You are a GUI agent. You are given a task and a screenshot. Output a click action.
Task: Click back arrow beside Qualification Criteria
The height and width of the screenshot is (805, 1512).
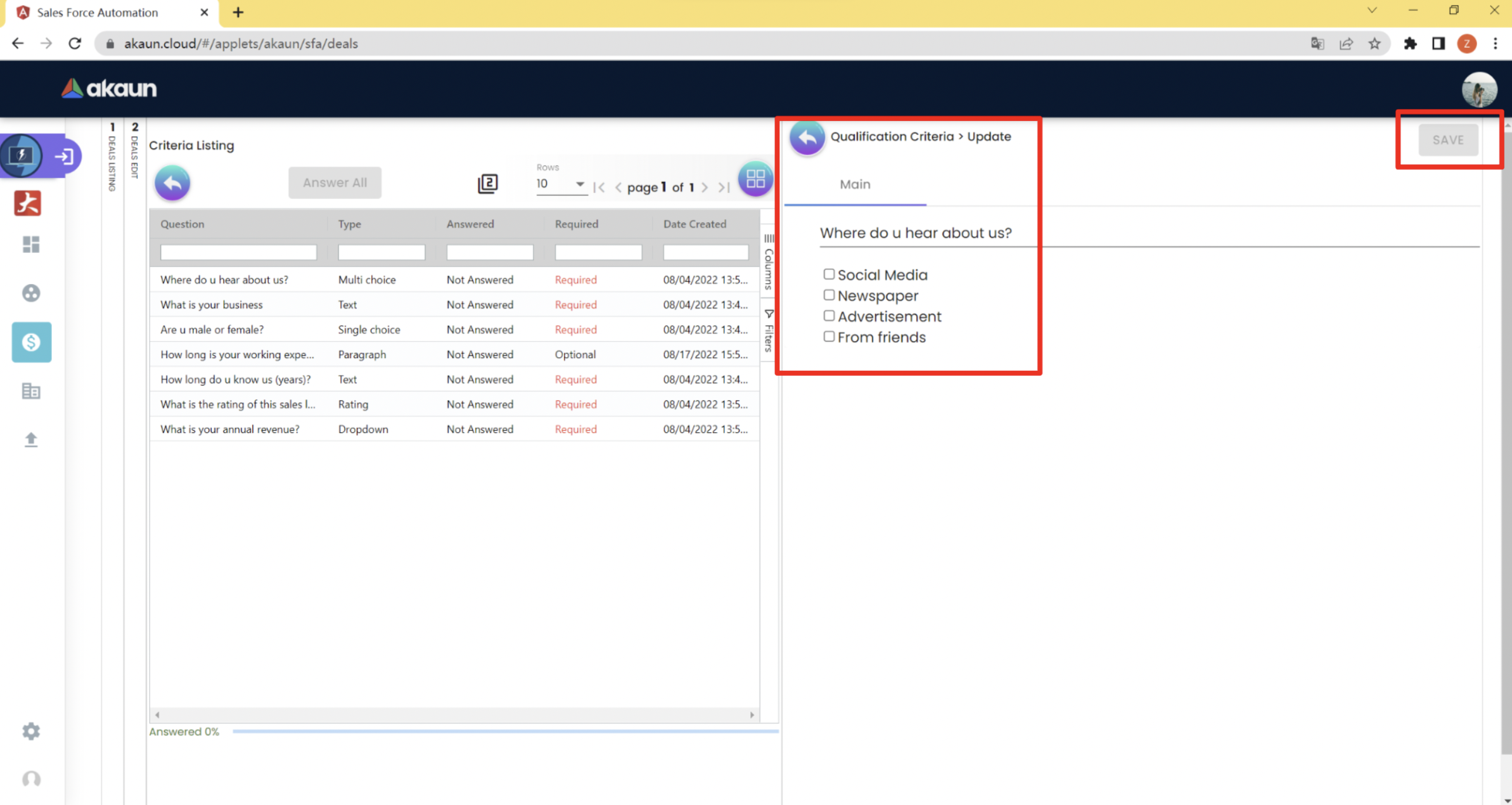click(807, 138)
